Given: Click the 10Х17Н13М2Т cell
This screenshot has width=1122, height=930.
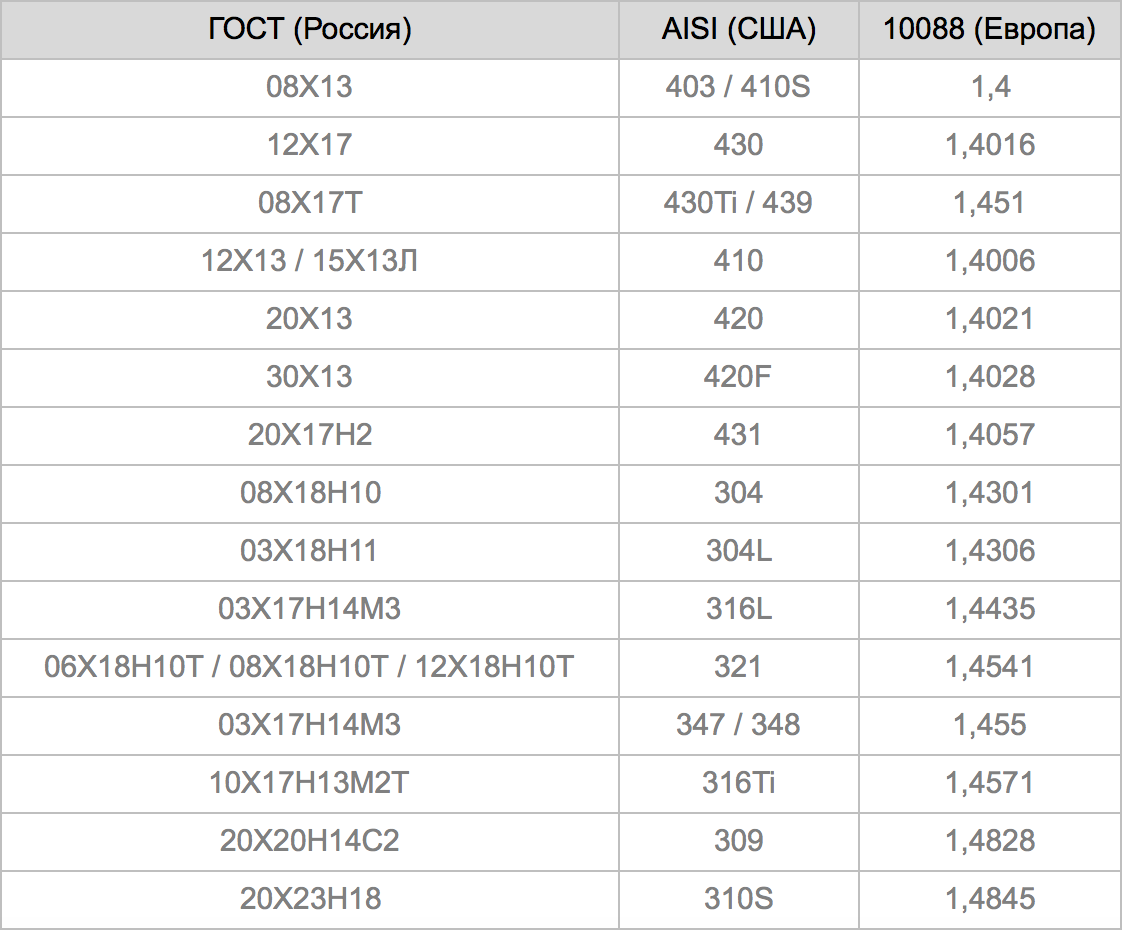Looking at the screenshot, I should click(310, 783).
